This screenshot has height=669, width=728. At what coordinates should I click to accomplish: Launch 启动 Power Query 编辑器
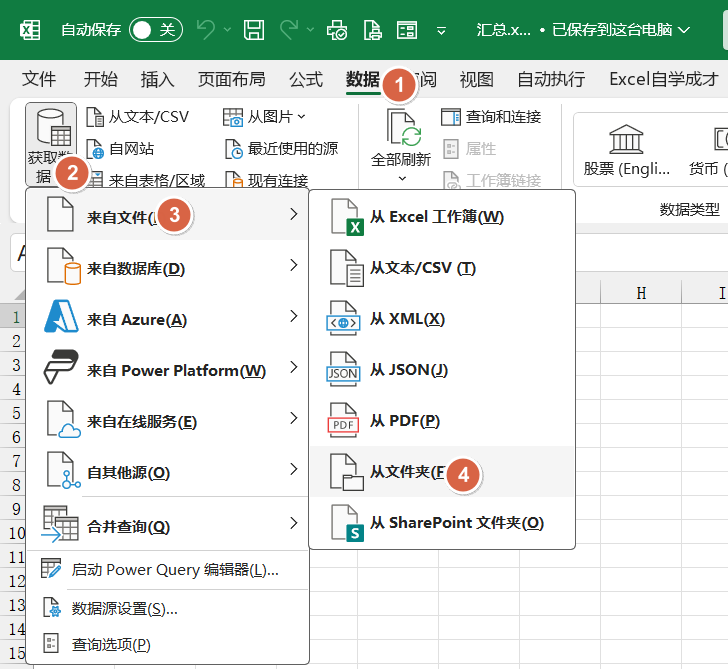click(x=174, y=570)
